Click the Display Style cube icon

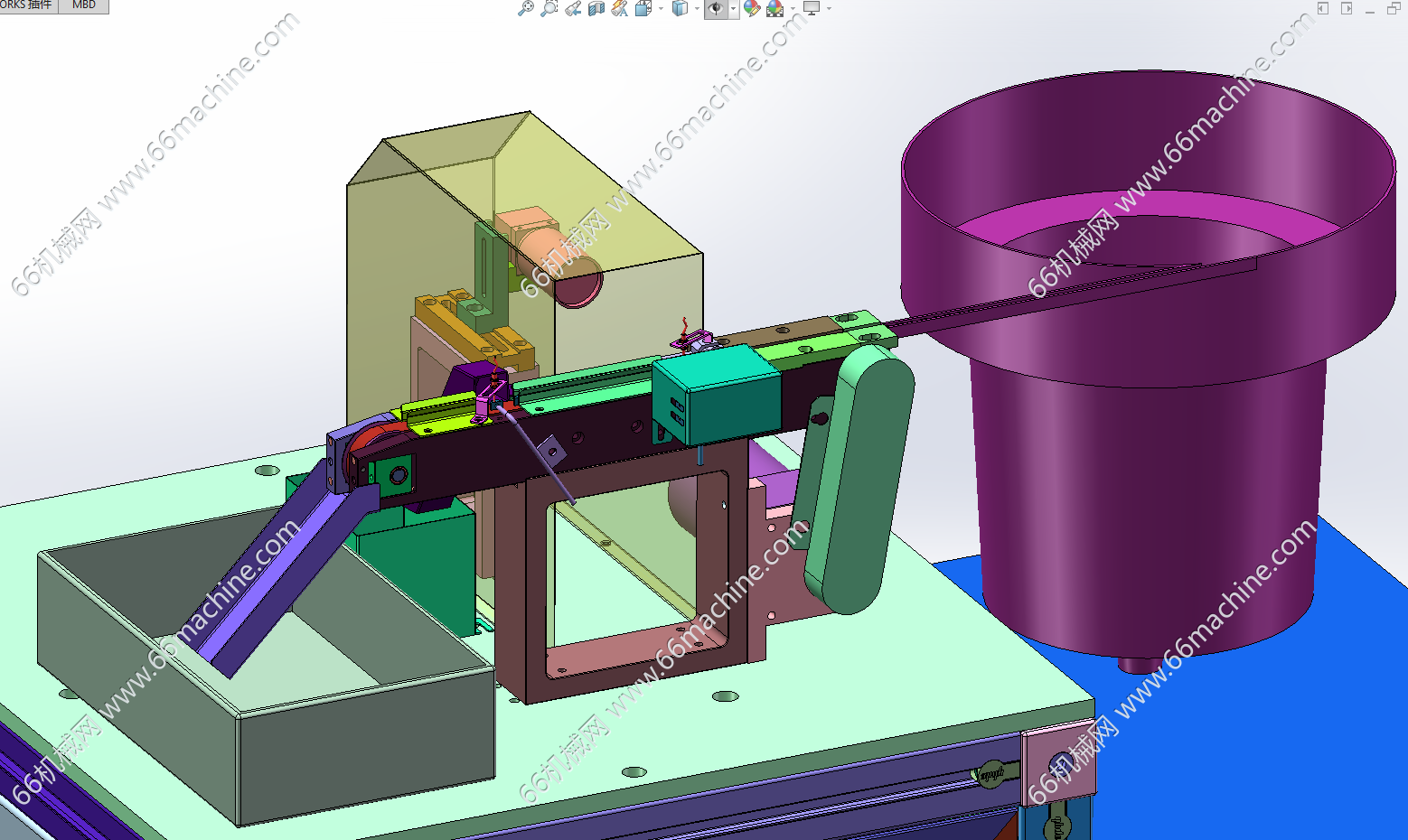pos(680,8)
